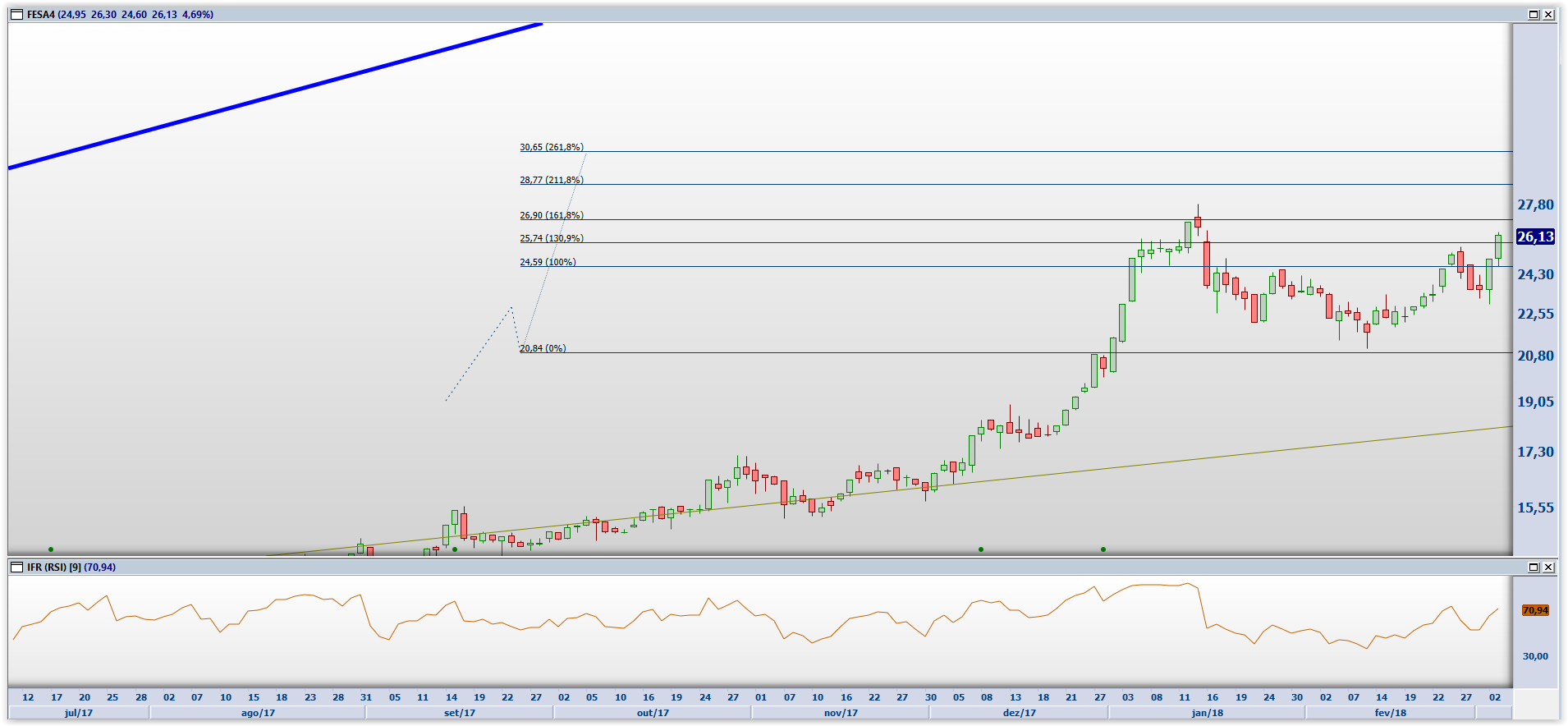This screenshot has height=726, width=1568.
Task: Click the dez/17 month label on timeline
Action: tap(1019, 713)
